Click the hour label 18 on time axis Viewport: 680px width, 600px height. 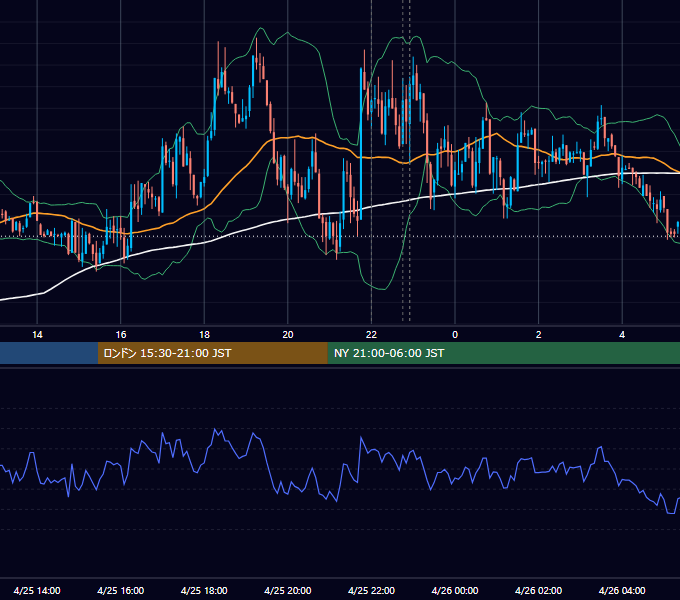(x=204, y=335)
